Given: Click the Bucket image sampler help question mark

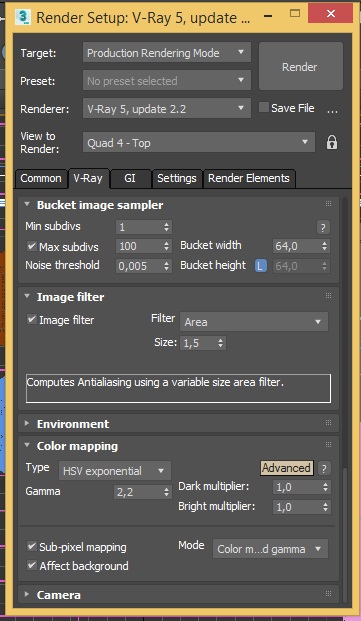Looking at the screenshot, I should (x=323, y=227).
